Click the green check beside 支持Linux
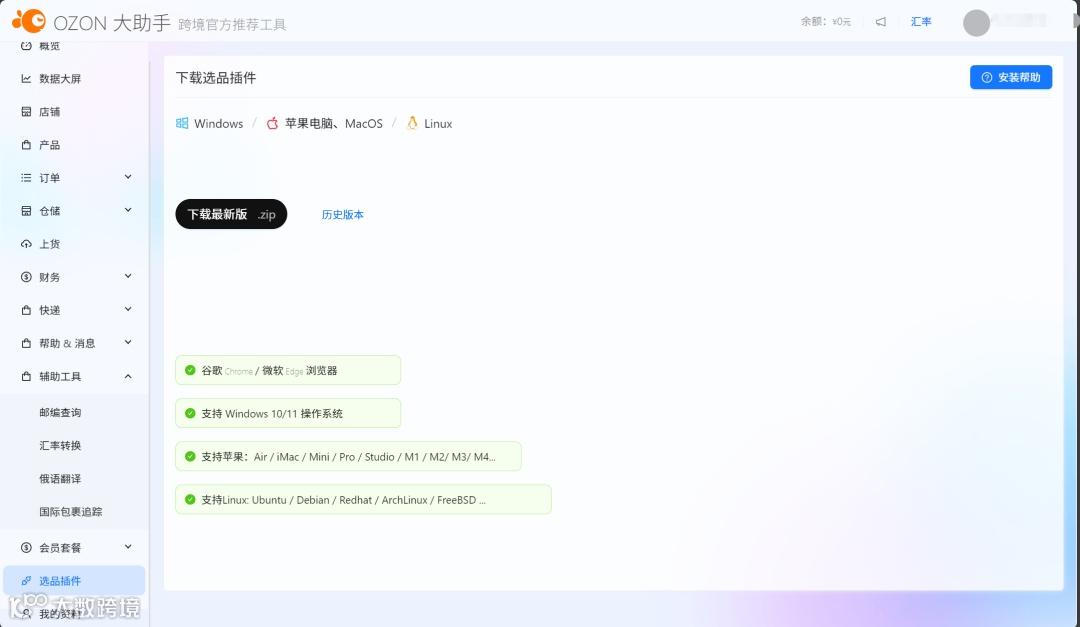This screenshot has width=1080, height=627. click(190, 500)
